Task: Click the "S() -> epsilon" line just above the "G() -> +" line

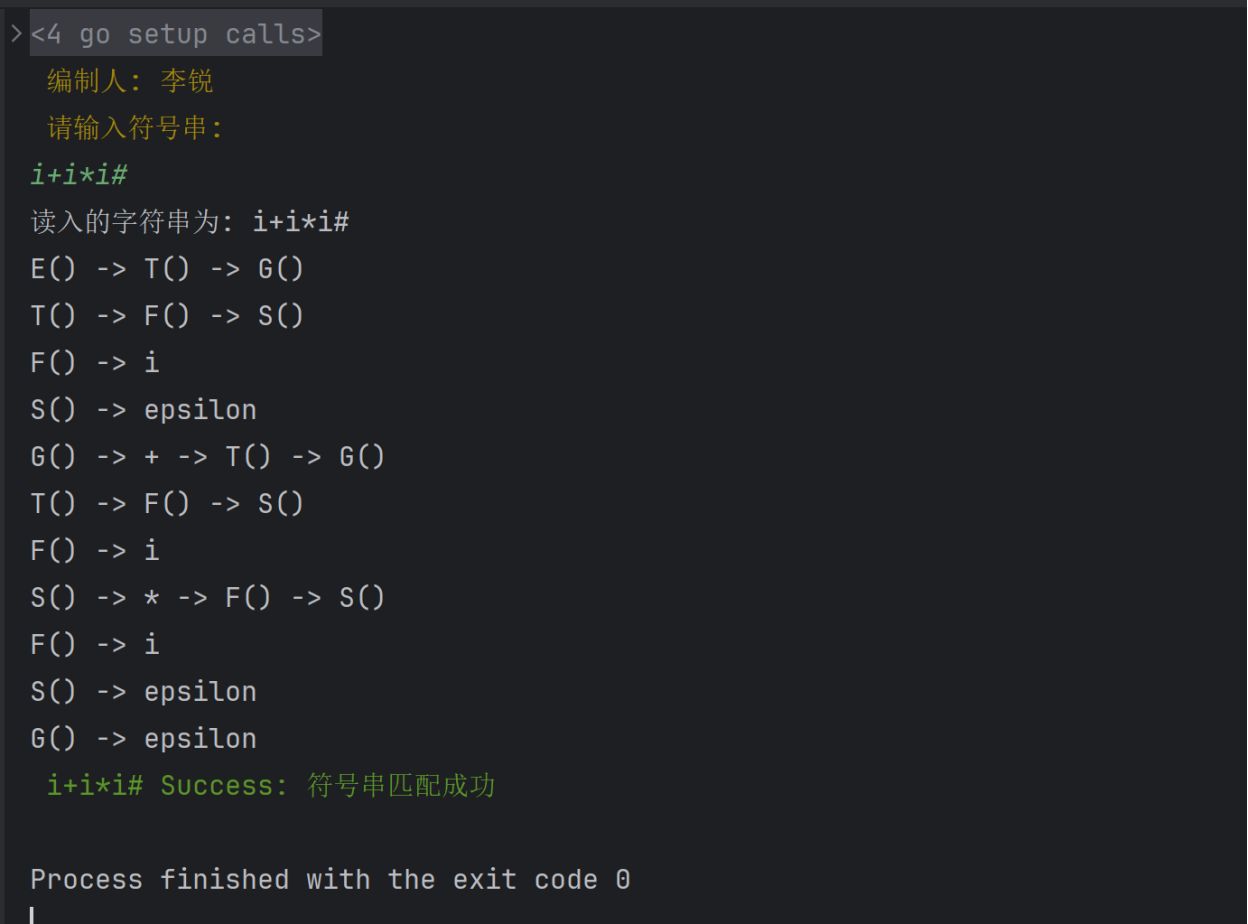Action: pyautogui.click(x=143, y=410)
